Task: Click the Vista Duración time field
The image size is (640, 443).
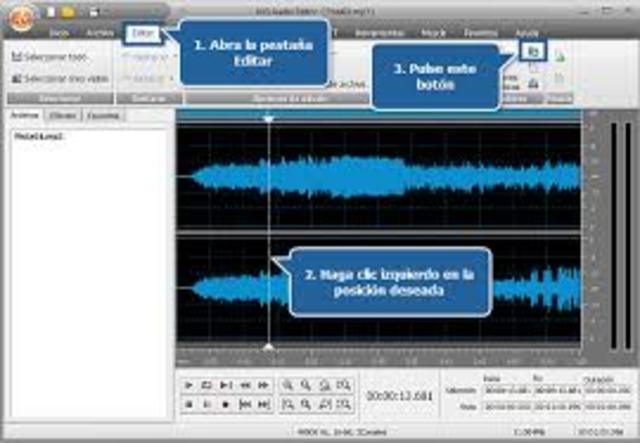Action: (x=608, y=407)
